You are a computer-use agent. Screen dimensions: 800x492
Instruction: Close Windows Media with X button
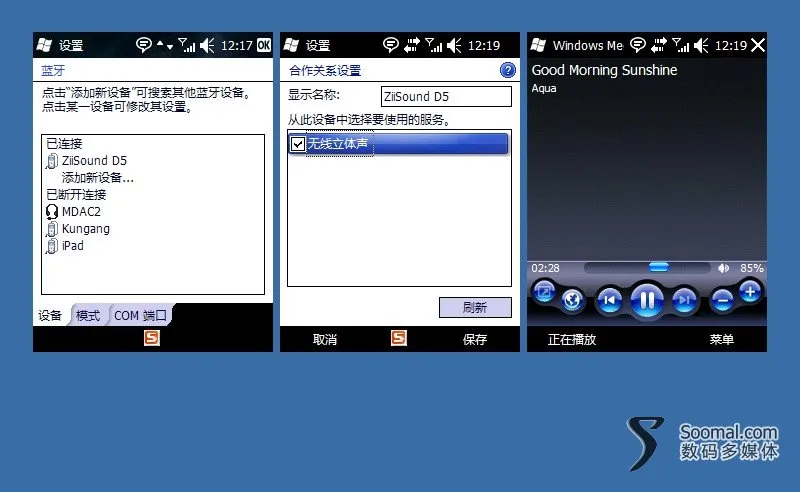pyautogui.click(x=758, y=45)
